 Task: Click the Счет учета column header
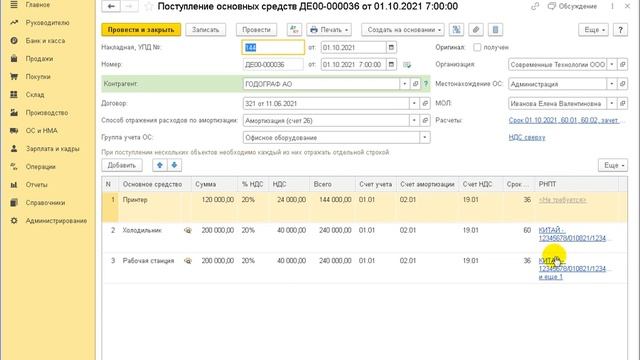376,184
